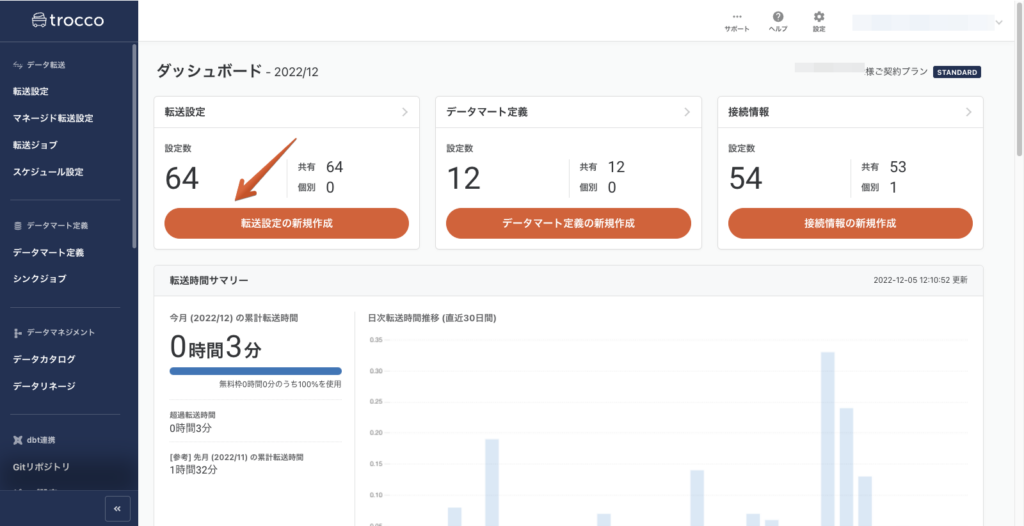This screenshot has width=1024, height=526.
Task: Go to スケジュール設定 in sidebar
Action: coord(48,171)
